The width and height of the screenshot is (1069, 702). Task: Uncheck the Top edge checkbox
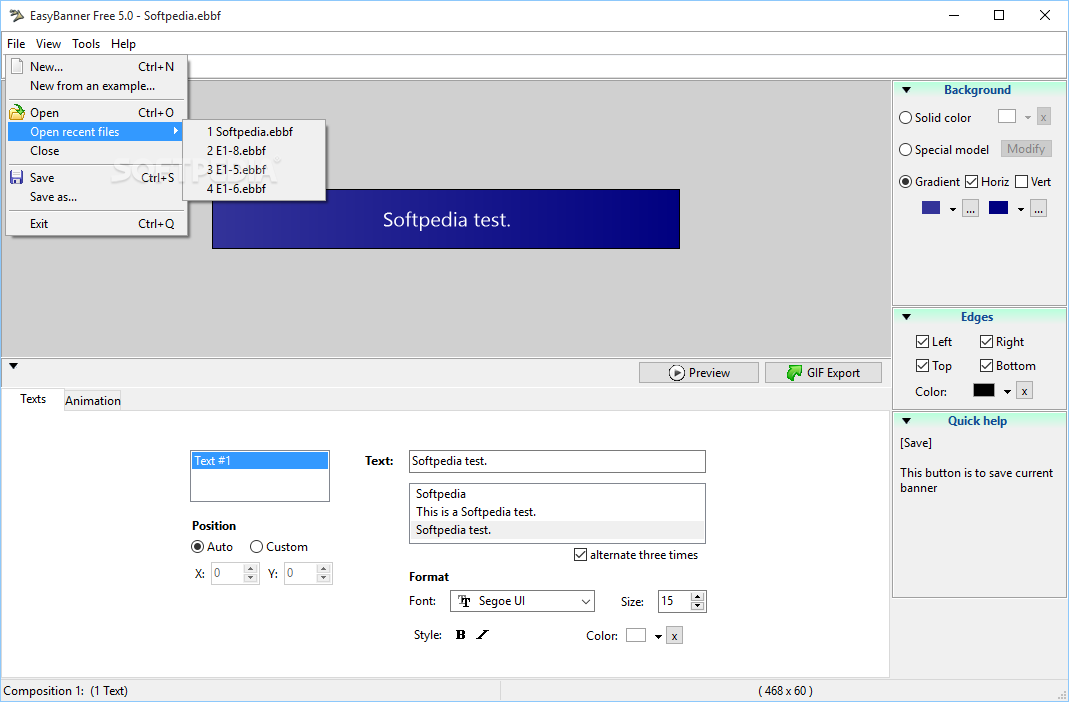coord(922,366)
